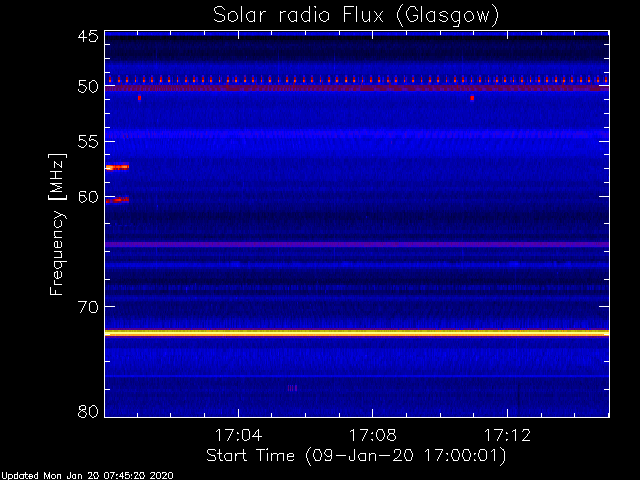Click the "55" frequency tick label

pos(88,142)
